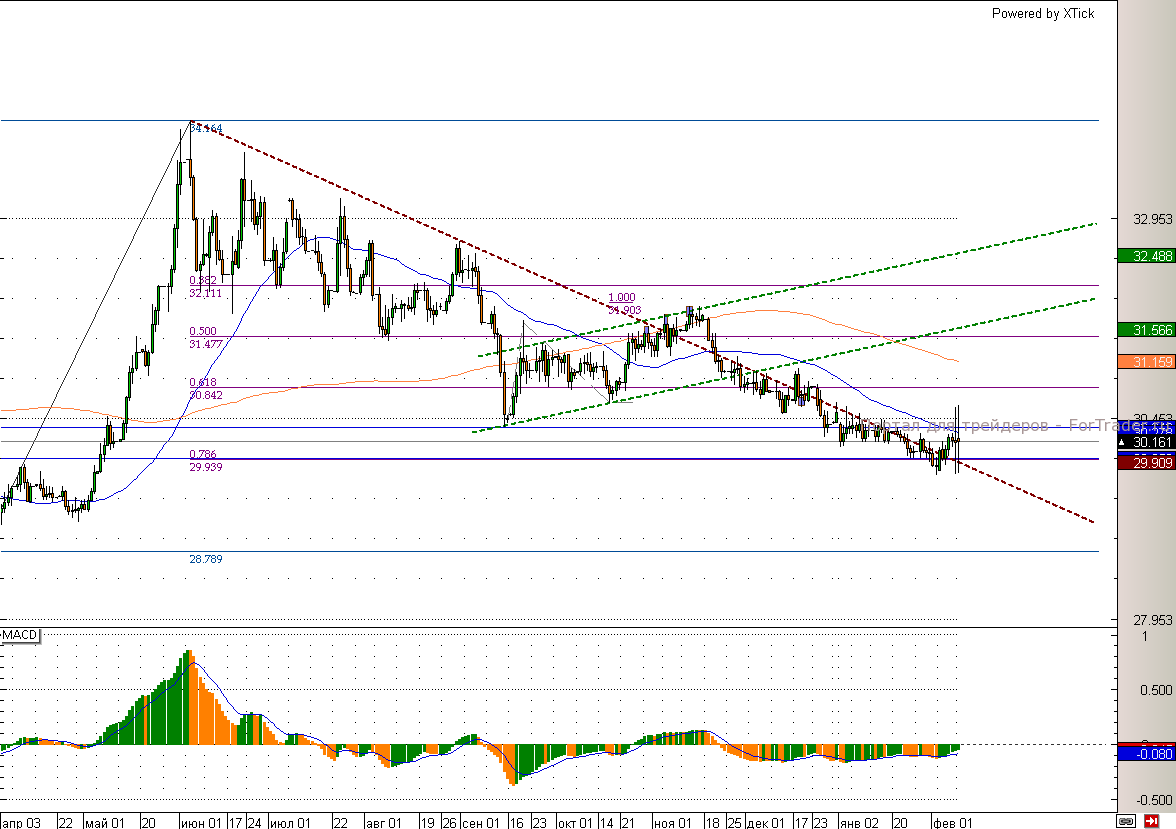Select the MACD indicator label
Viewport: 1176px width, 829px height.
20,636
